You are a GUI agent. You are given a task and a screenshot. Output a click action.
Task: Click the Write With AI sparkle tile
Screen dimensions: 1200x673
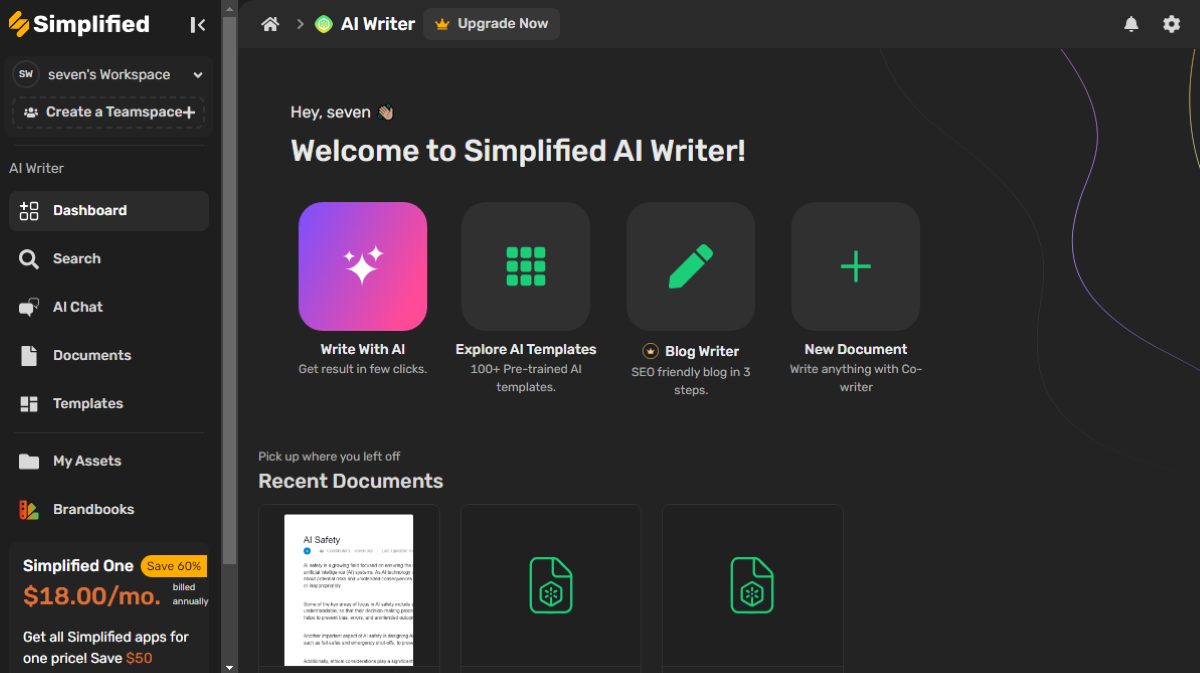tap(363, 266)
